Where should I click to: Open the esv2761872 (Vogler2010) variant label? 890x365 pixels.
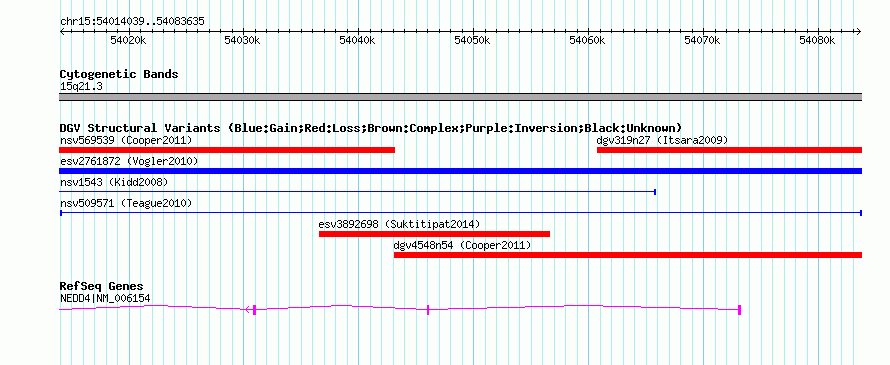point(129,161)
